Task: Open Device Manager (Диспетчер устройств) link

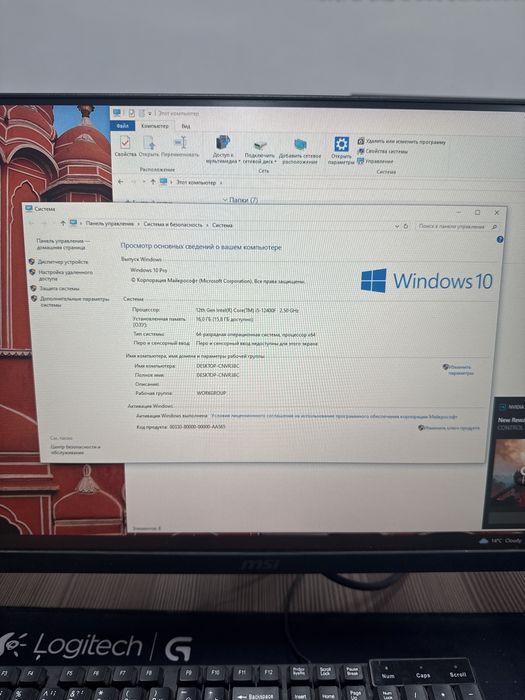Action: (62, 262)
